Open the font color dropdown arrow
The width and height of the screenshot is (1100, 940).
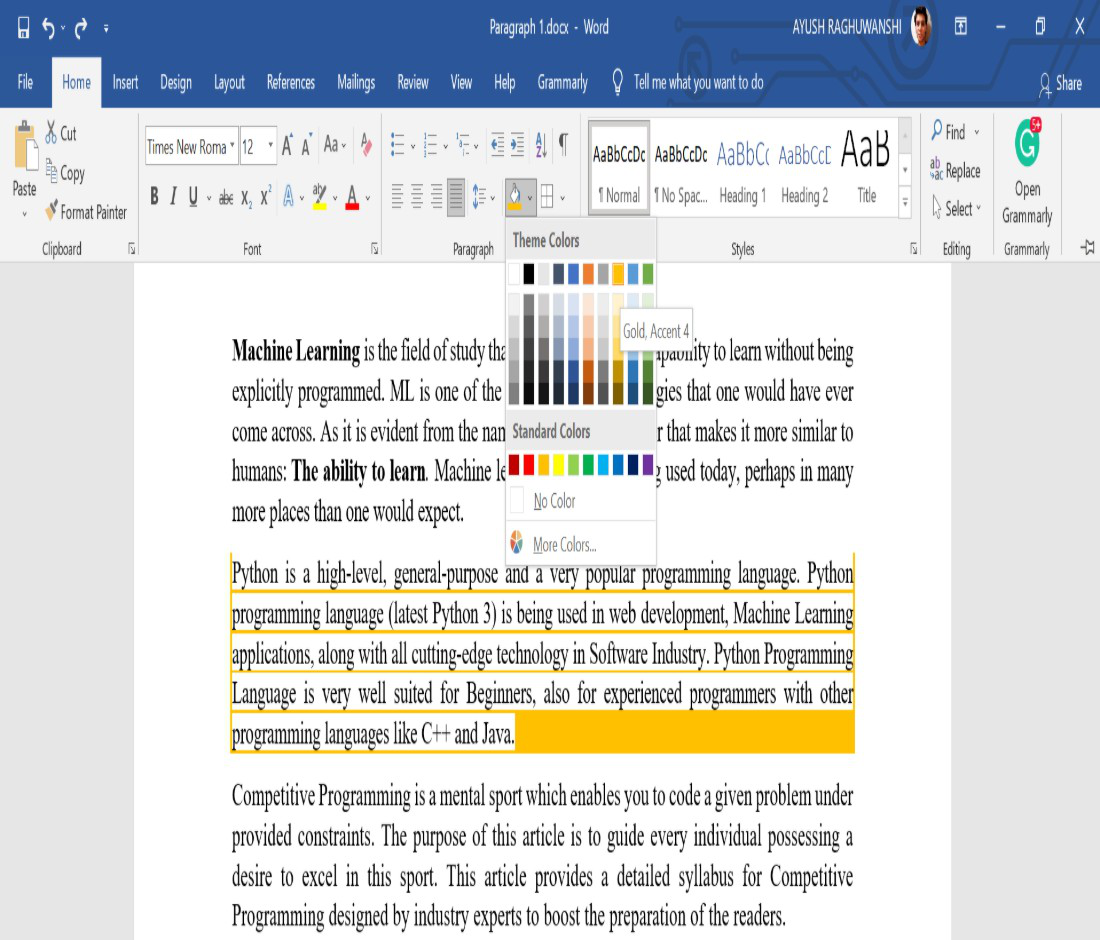click(368, 199)
